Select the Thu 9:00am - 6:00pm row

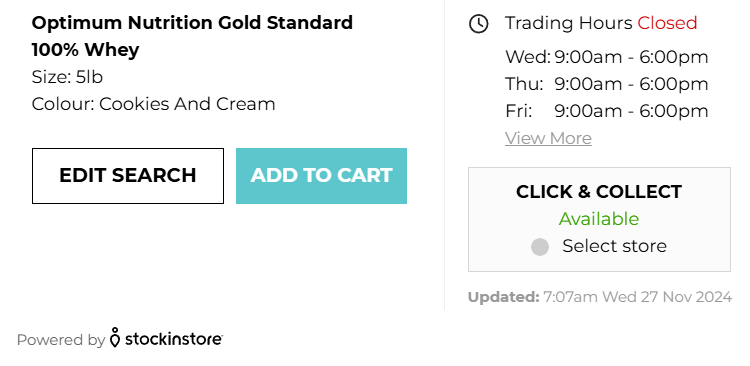(607, 84)
